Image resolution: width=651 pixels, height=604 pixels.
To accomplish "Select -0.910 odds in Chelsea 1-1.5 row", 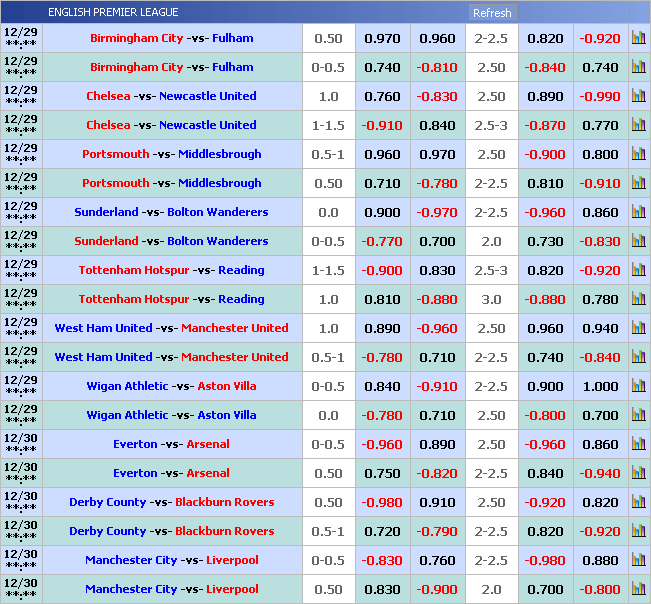I will pos(382,125).
